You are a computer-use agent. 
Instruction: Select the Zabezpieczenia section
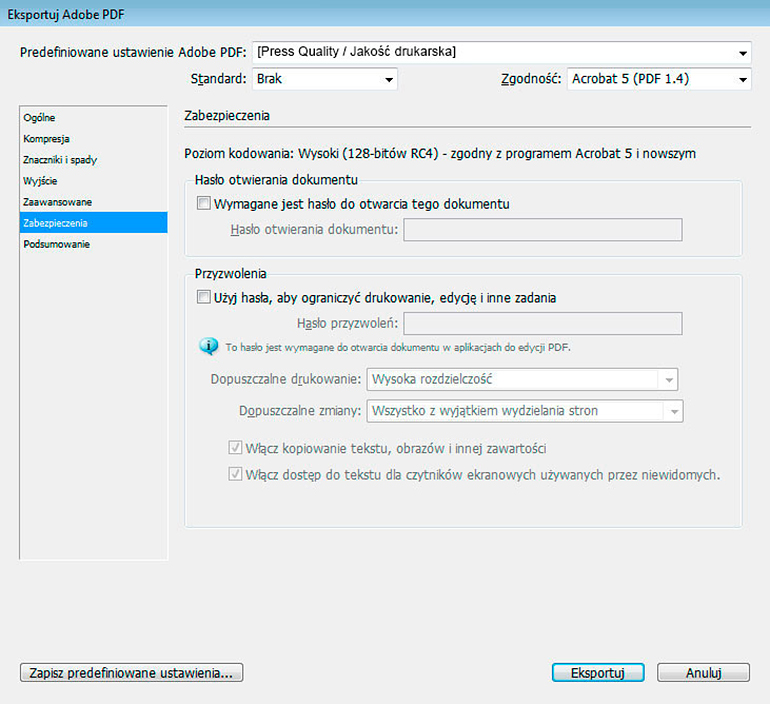point(93,223)
